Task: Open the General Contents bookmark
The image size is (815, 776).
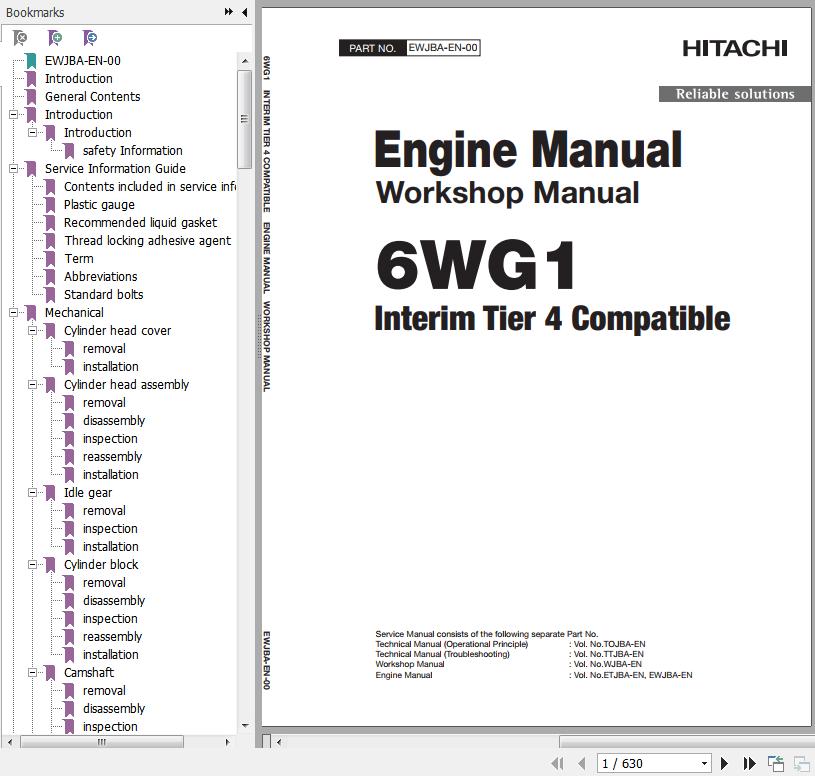Action: point(93,97)
